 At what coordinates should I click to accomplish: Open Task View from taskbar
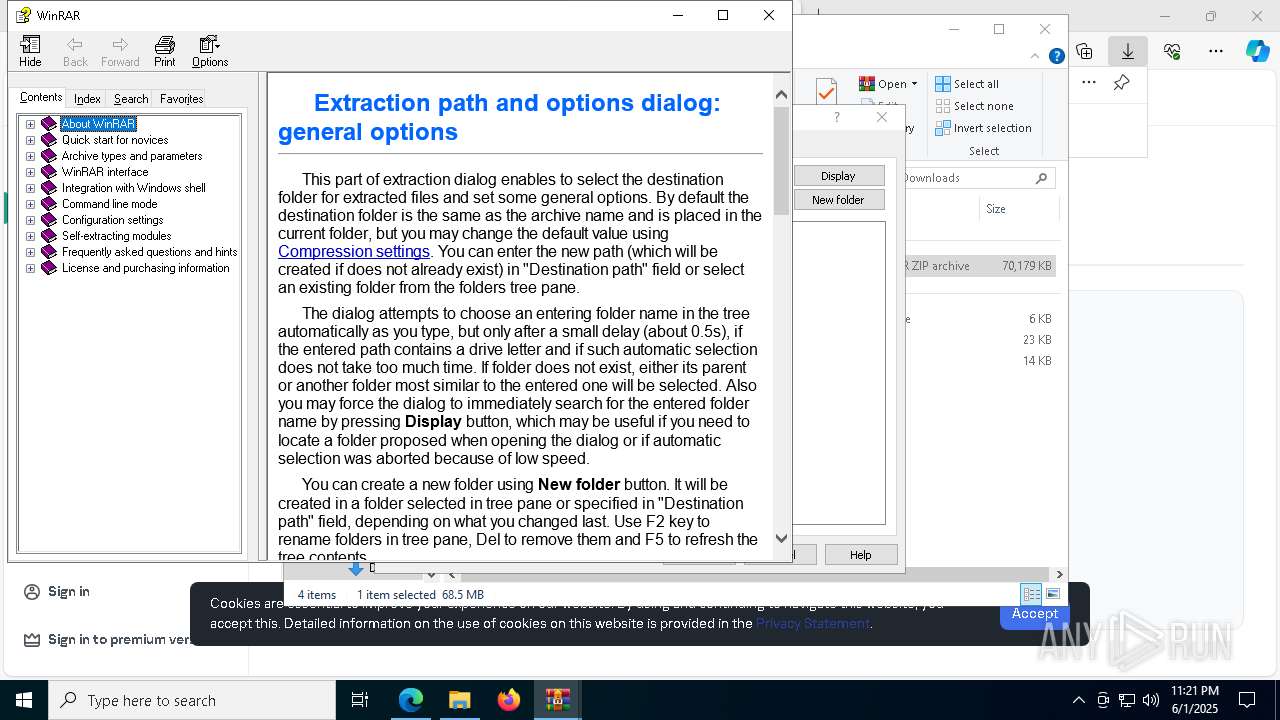(360, 700)
